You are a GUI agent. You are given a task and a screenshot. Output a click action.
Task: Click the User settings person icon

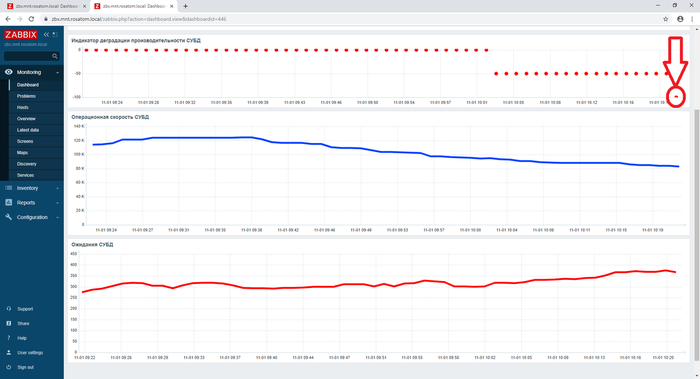(8, 353)
